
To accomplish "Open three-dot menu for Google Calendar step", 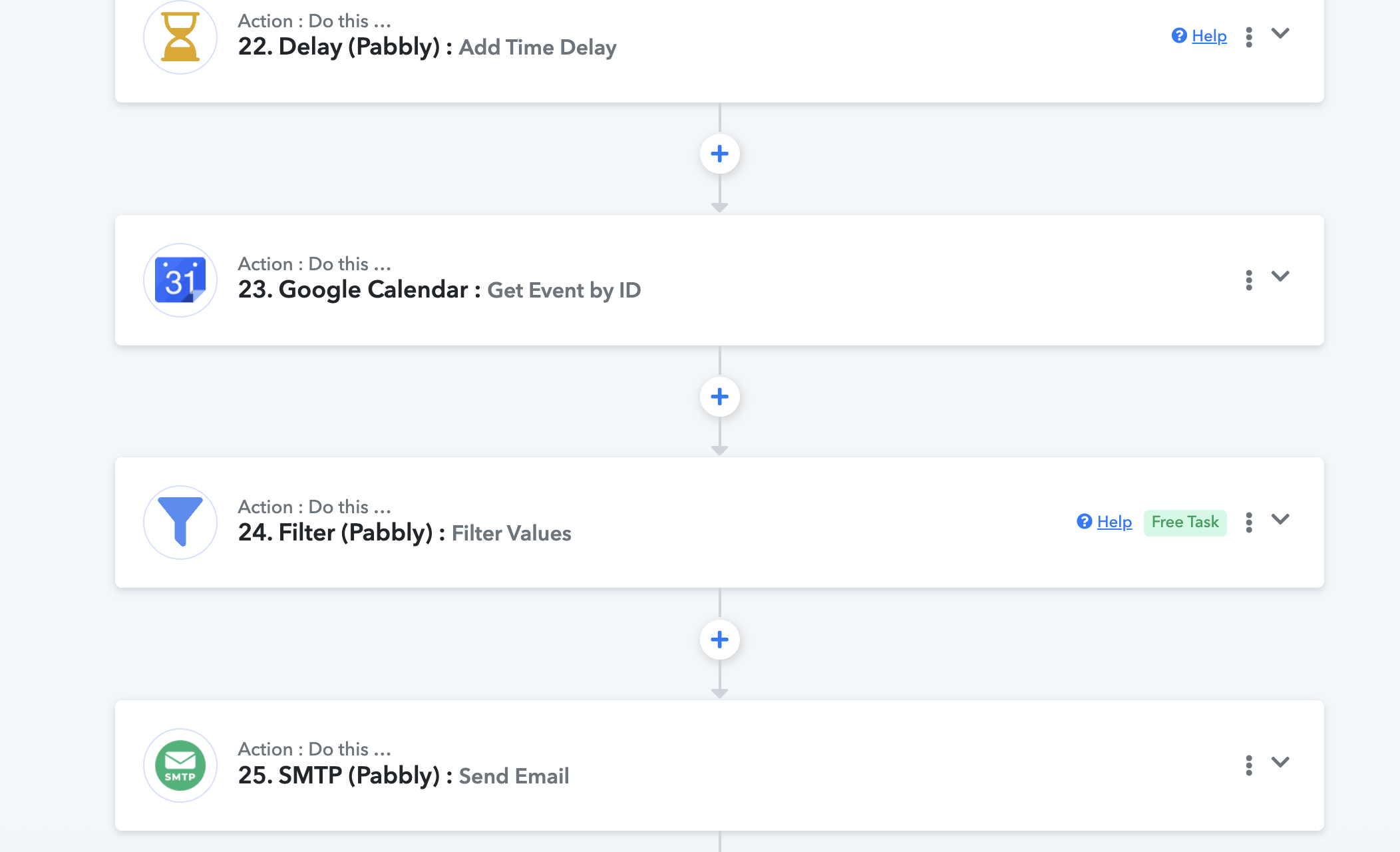I will click(x=1249, y=280).
